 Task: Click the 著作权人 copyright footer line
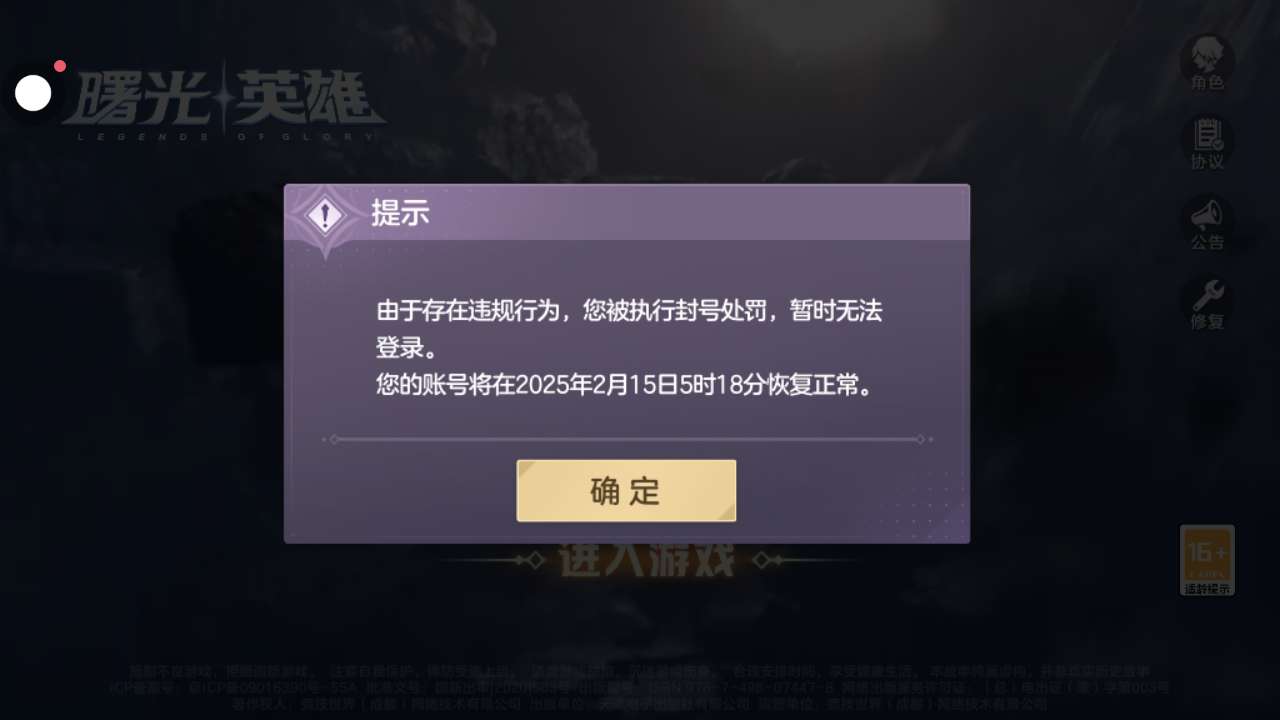(x=640, y=705)
